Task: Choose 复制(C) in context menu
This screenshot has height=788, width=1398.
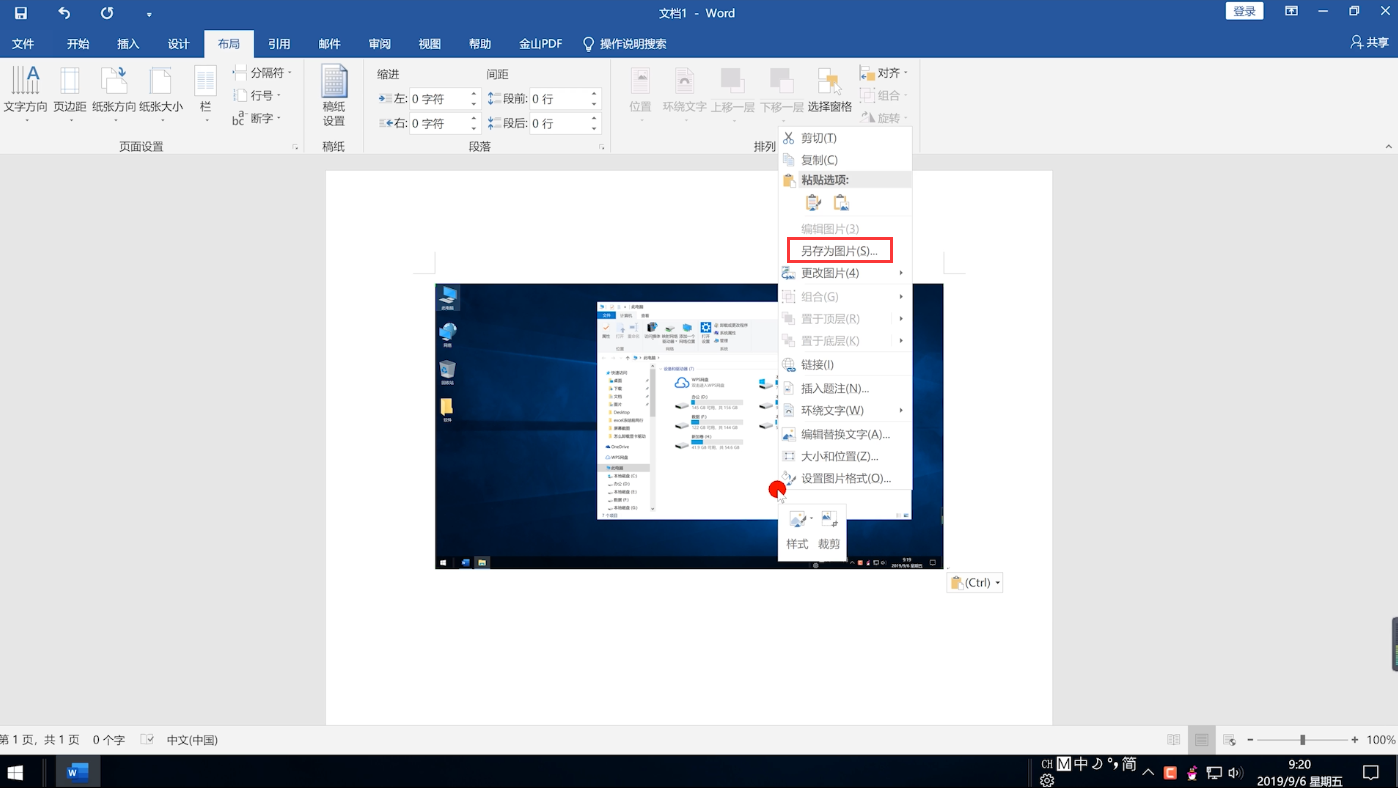Action: point(845,160)
